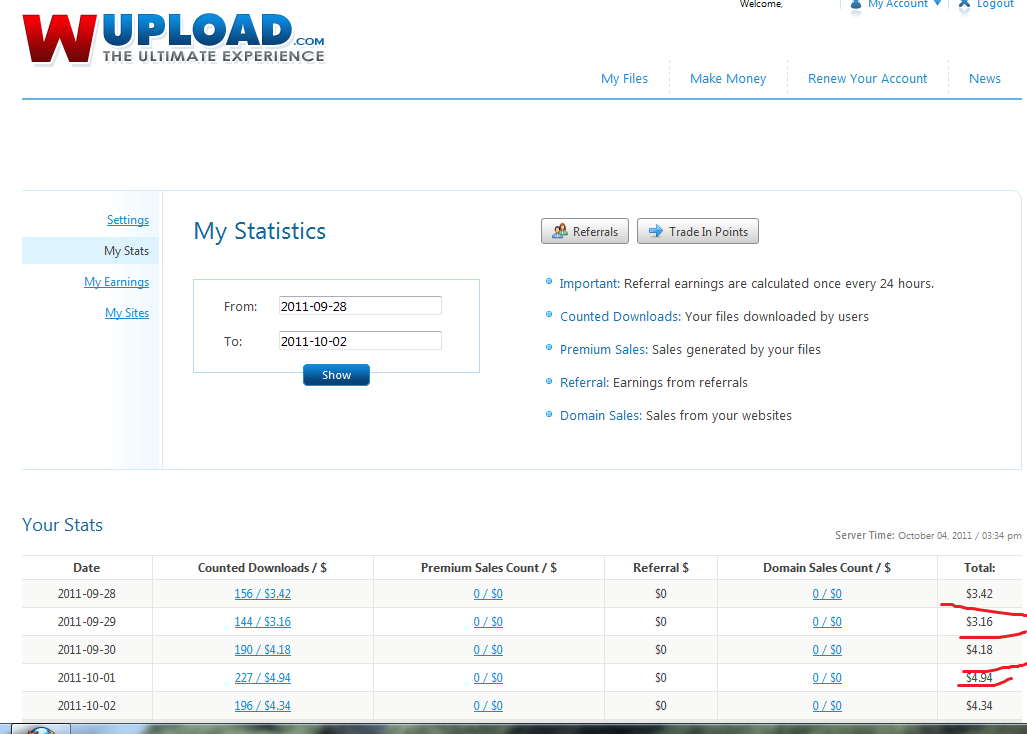Image resolution: width=1027 pixels, height=734 pixels.
Task: Click the My Statistics heading
Action: (259, 231)
